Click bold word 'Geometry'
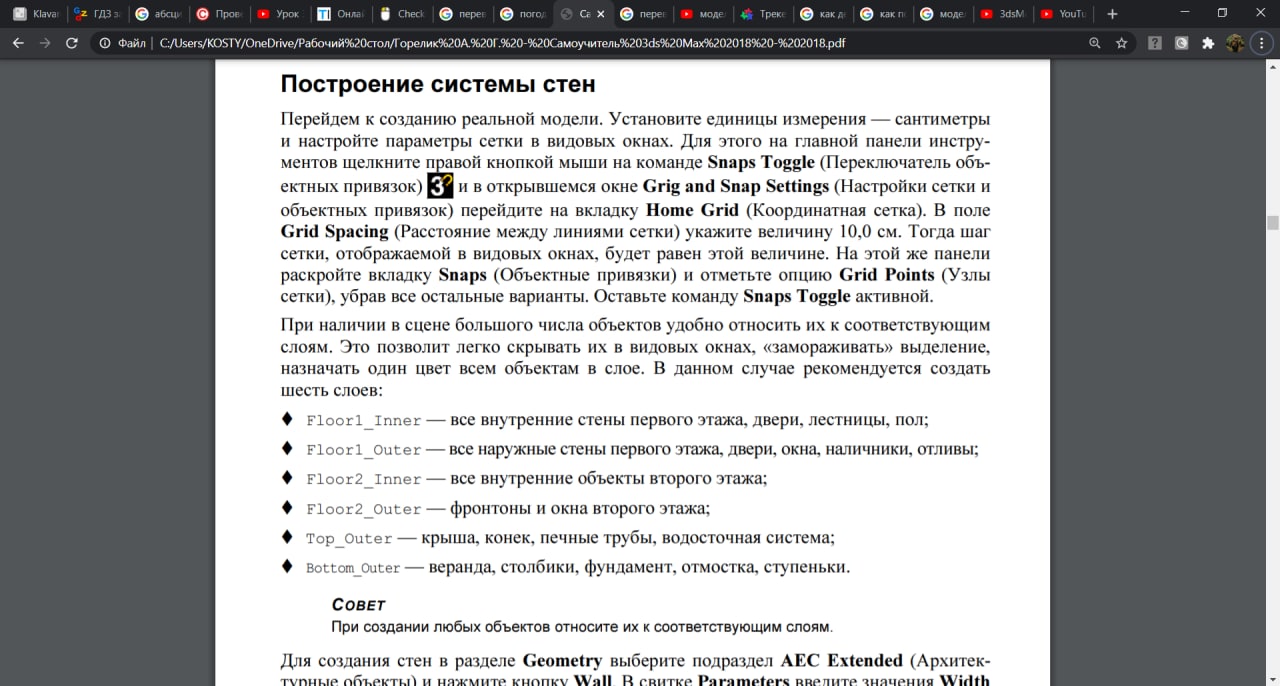This screenshot has width=1280, height=686. [562, 662]
